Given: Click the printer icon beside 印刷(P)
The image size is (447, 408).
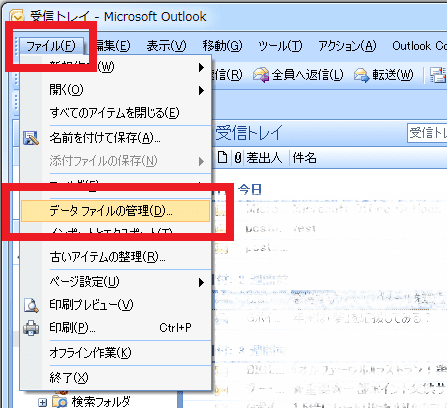Looking at the screenshot, I should point(31,328).
